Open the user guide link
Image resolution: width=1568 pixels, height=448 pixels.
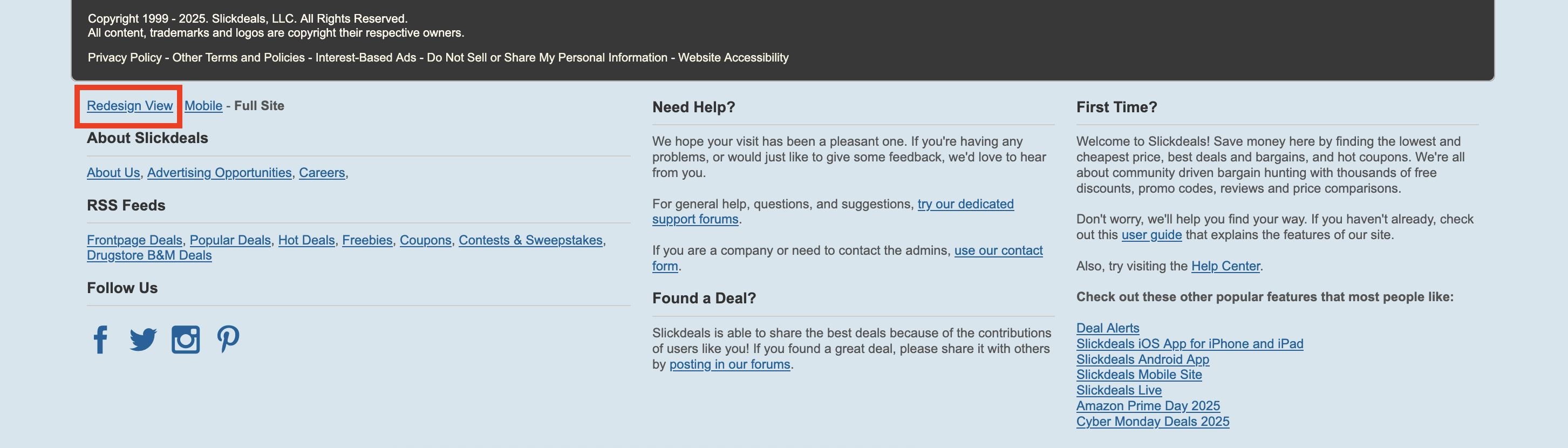click(1151, 235)
